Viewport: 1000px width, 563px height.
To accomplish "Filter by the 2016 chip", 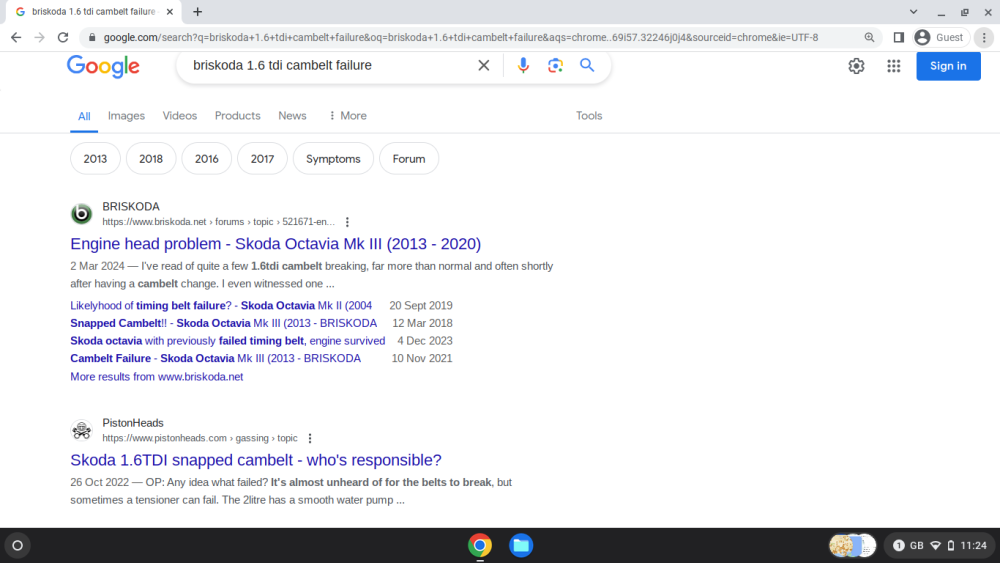I will (x=207, y=159).
